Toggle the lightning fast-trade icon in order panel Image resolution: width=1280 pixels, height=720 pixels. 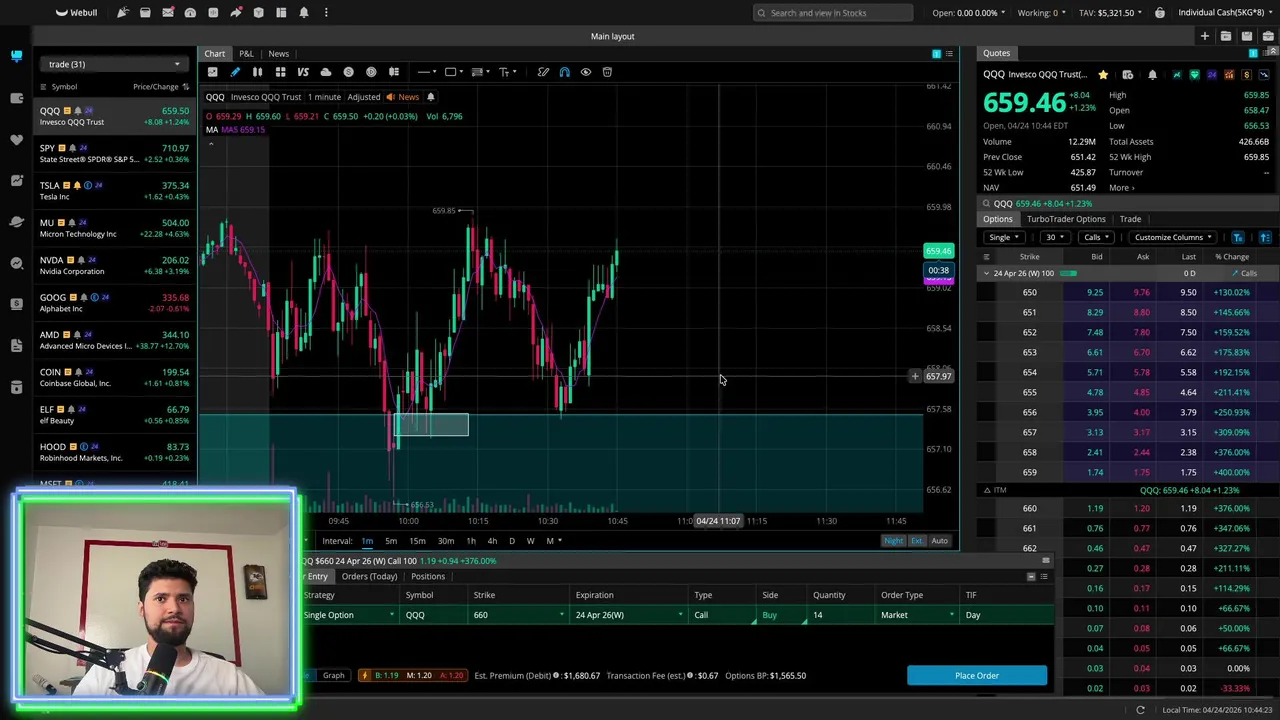click(364, 675)
